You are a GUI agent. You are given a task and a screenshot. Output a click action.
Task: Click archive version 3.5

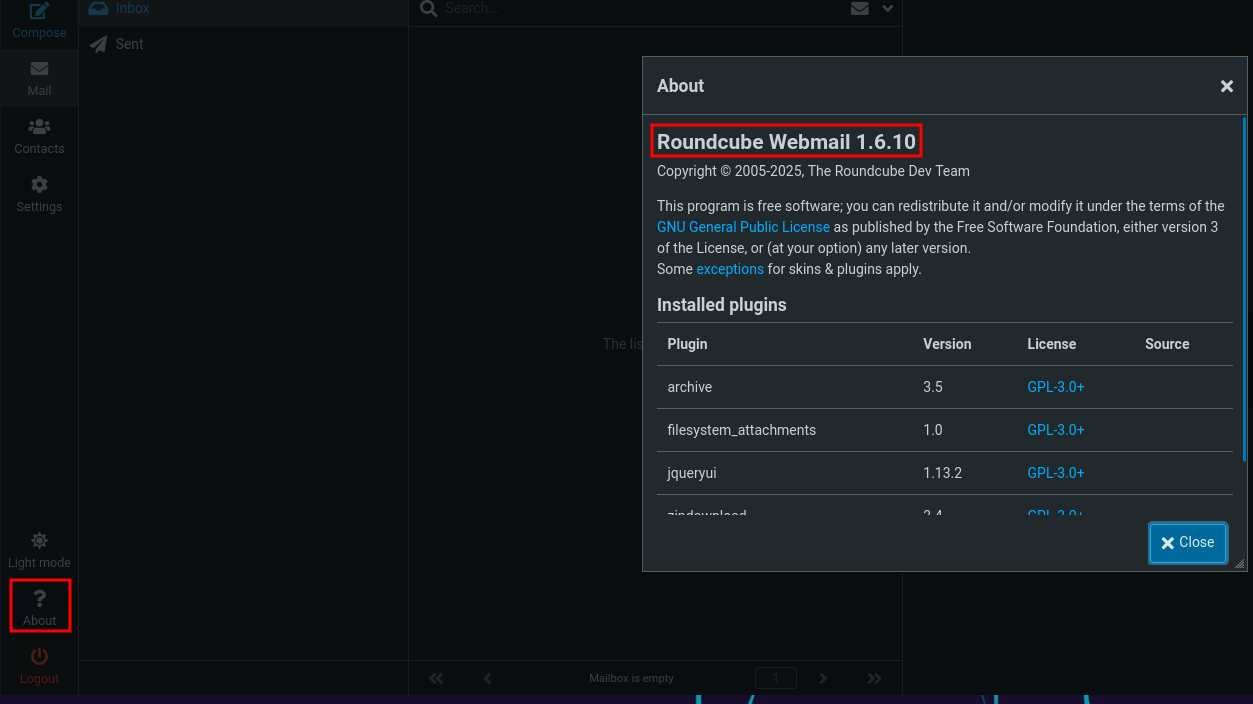(933, 387)
